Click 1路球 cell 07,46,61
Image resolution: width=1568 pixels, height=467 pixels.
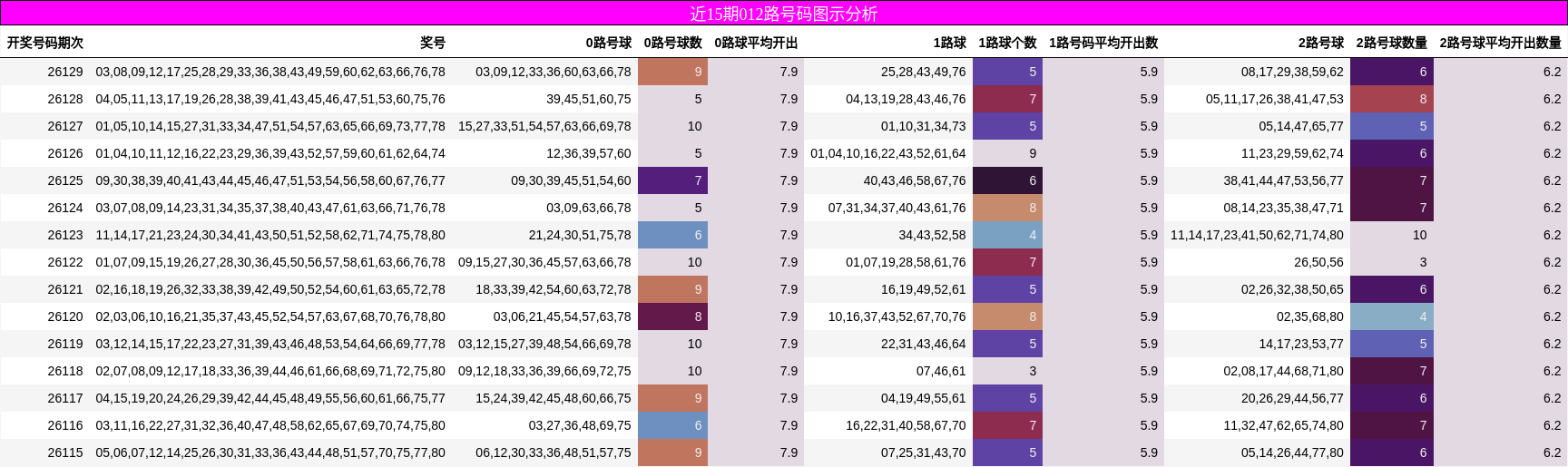pyautogui.click(x=941, y=371)
